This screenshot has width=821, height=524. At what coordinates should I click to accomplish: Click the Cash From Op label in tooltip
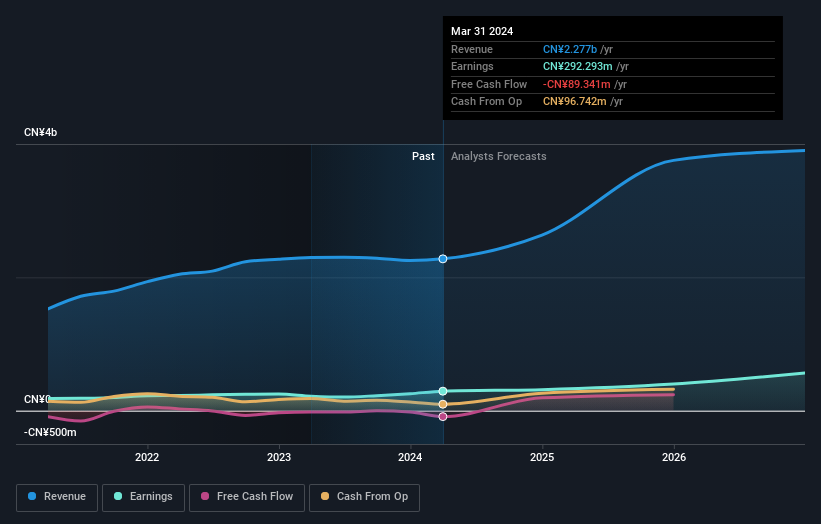[486, 102]
